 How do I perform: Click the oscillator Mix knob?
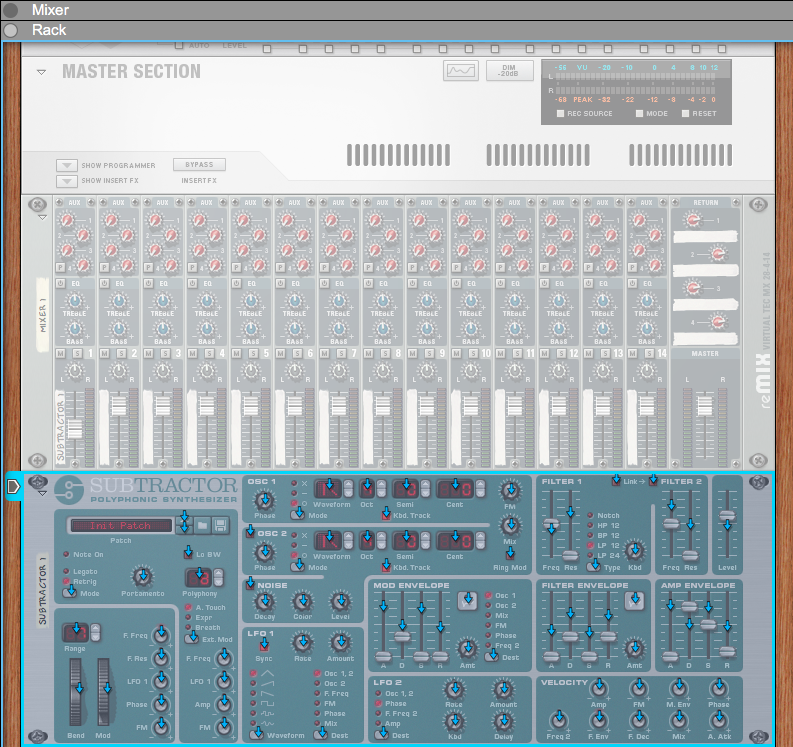pos(510,525)
